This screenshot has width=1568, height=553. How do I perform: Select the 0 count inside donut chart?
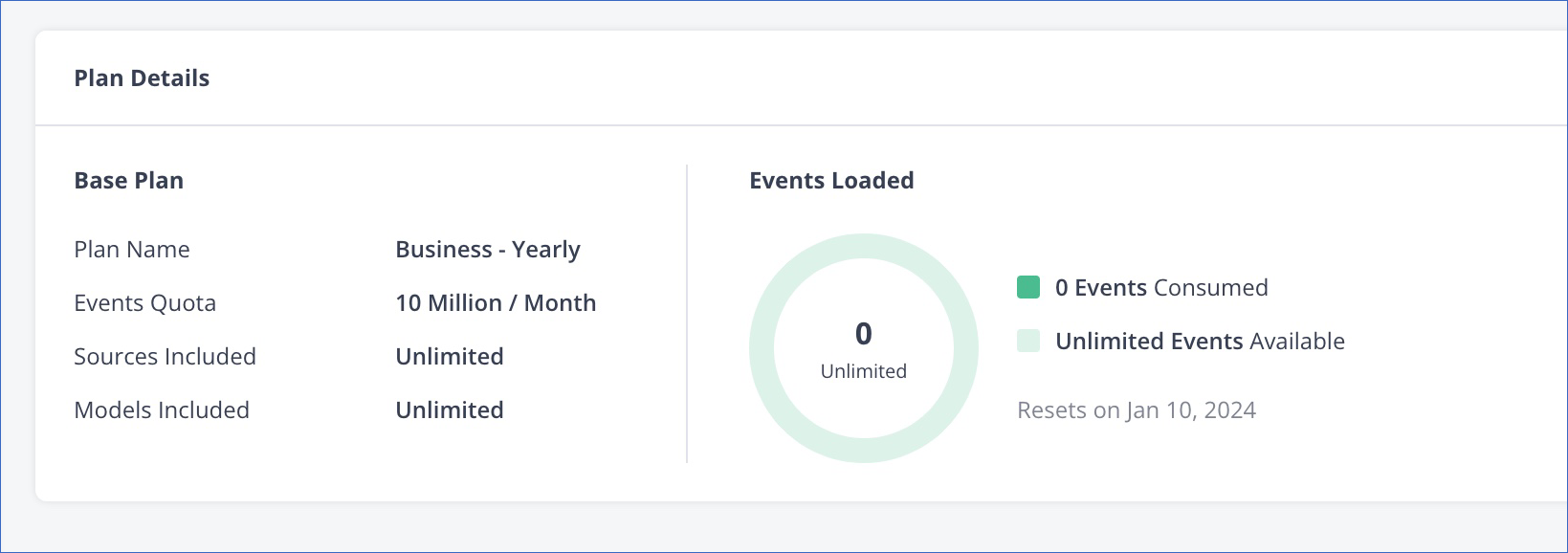pyautogui.click(x=864, y=334)
